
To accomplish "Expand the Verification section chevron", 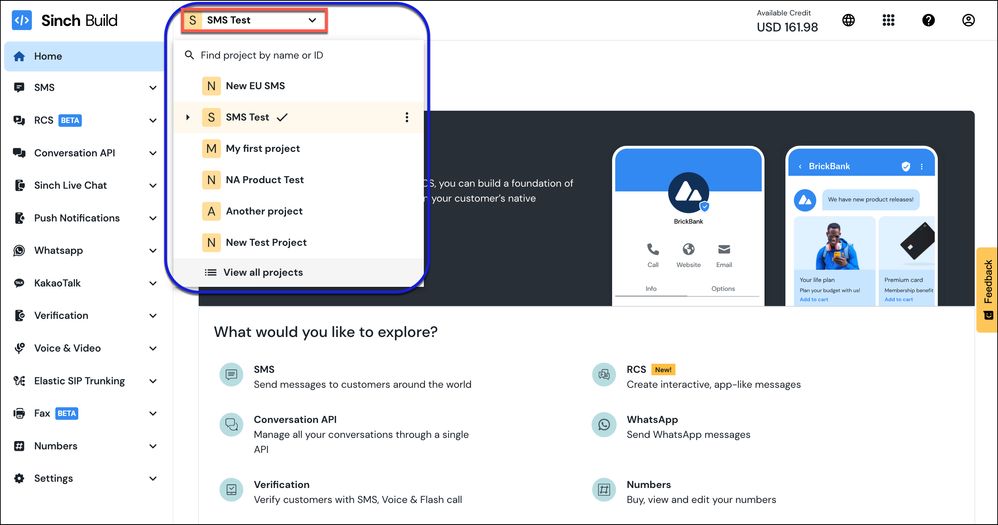I will point(153,316).
